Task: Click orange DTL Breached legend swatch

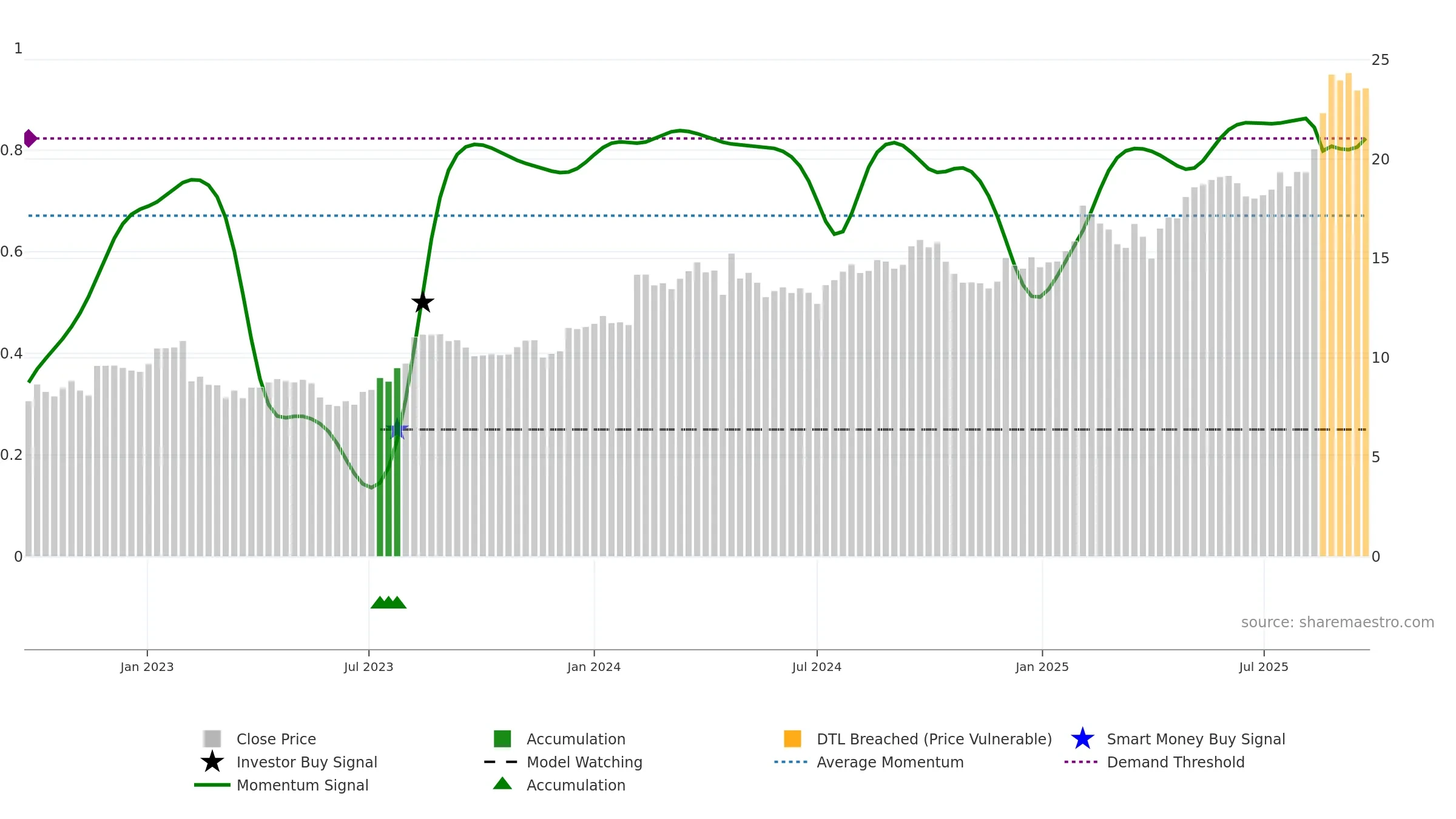Action: [792, 739]
